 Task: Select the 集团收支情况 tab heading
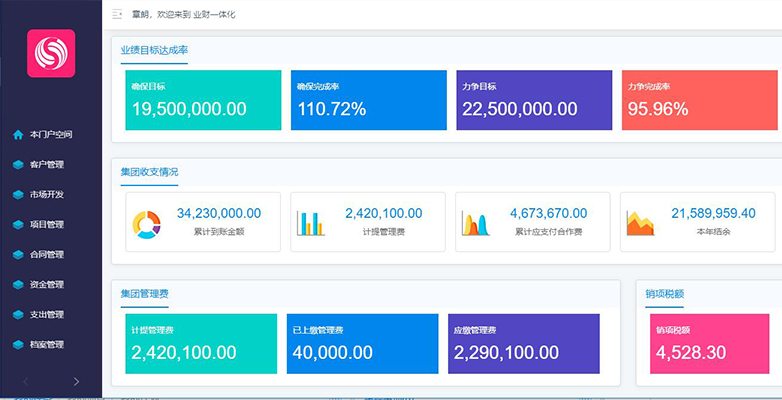coord(149,172)
